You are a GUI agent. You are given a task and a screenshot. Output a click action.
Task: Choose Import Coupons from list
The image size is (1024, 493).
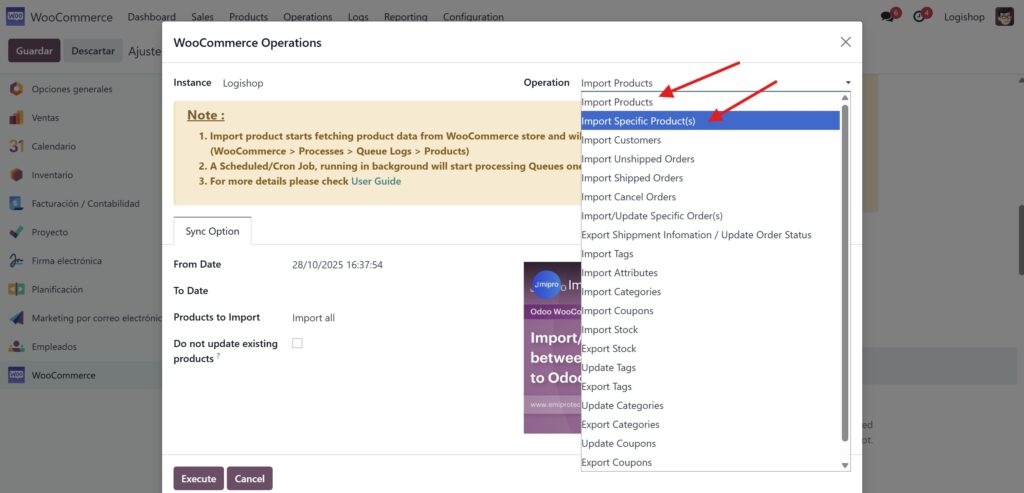(x=710, y=310)
